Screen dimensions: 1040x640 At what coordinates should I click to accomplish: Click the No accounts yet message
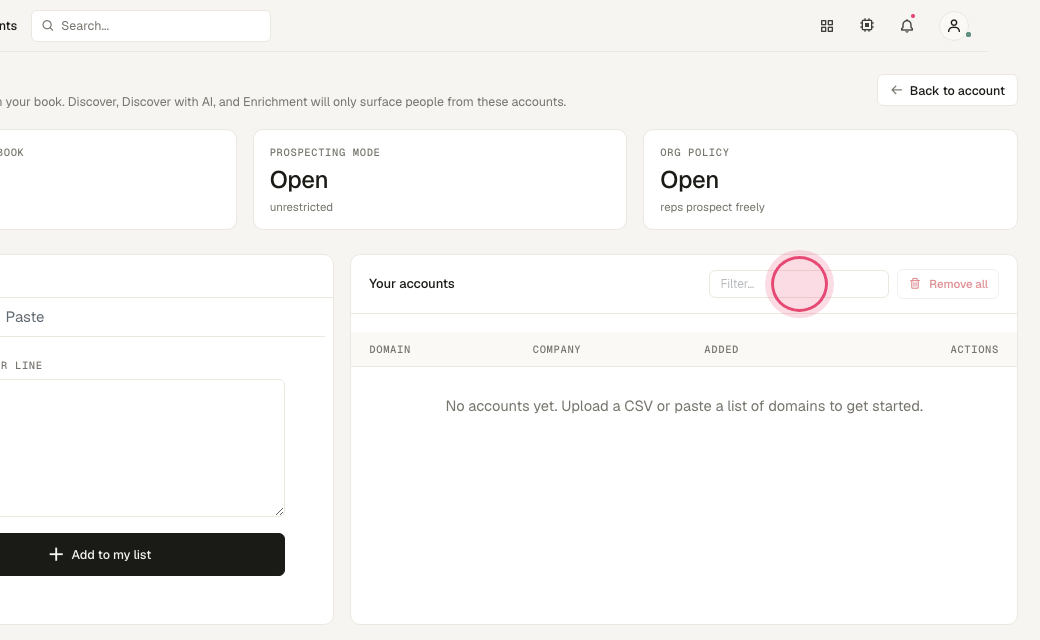(x=684, y=406)
